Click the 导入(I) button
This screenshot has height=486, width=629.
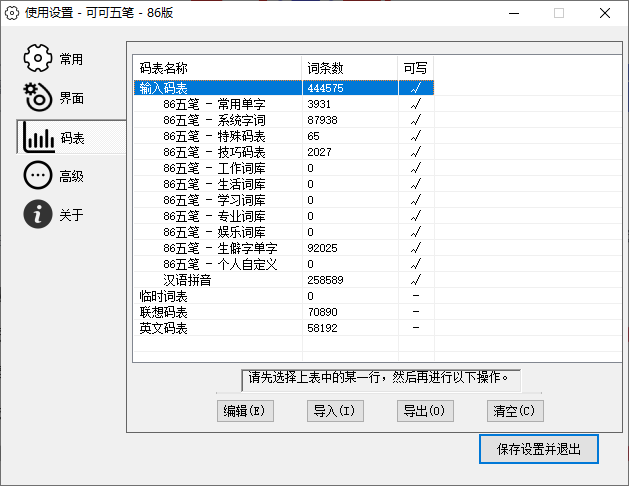point(335,411)
